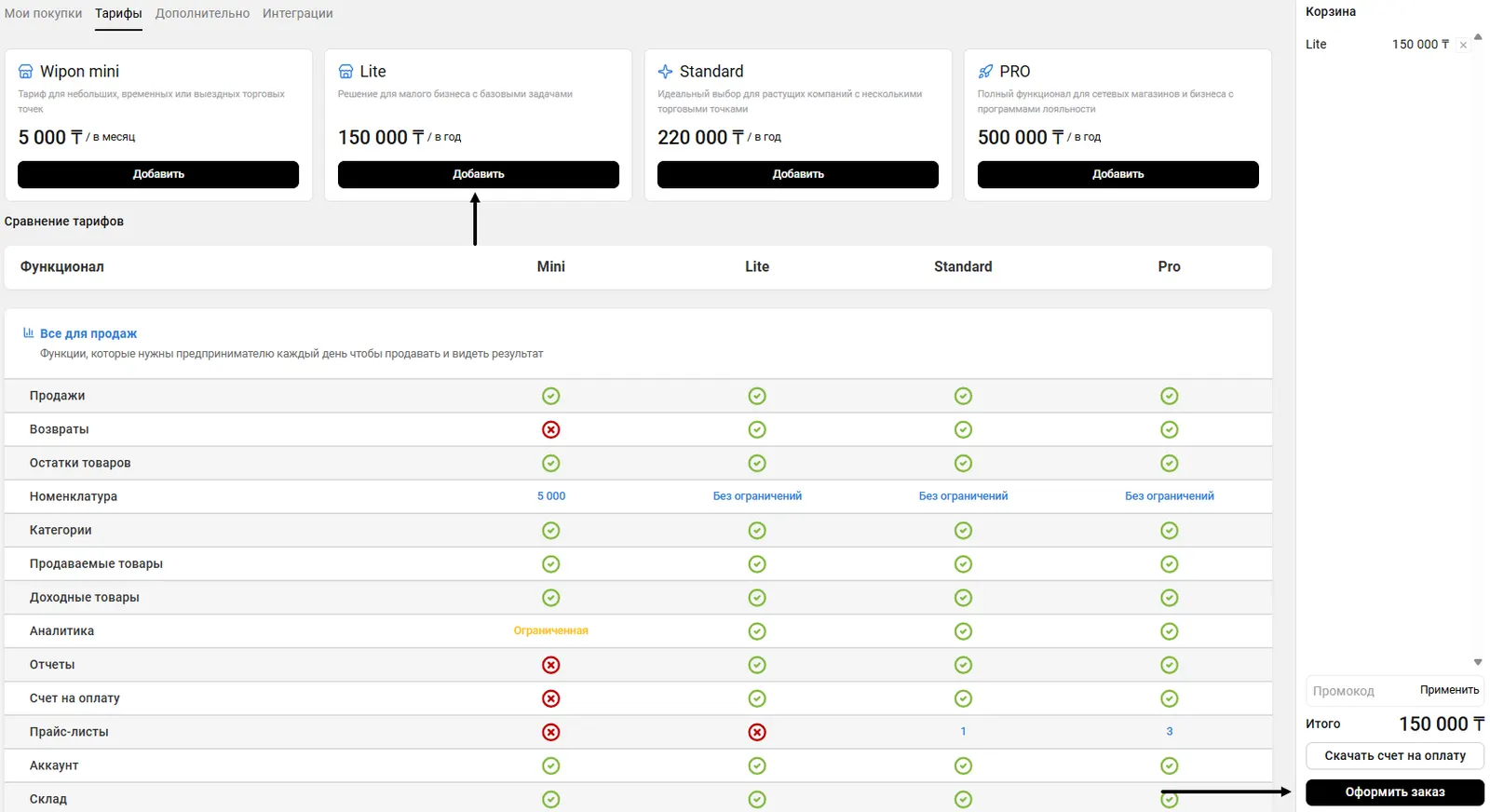
Task: Add the Standard plan to cart
Action: 797,174
